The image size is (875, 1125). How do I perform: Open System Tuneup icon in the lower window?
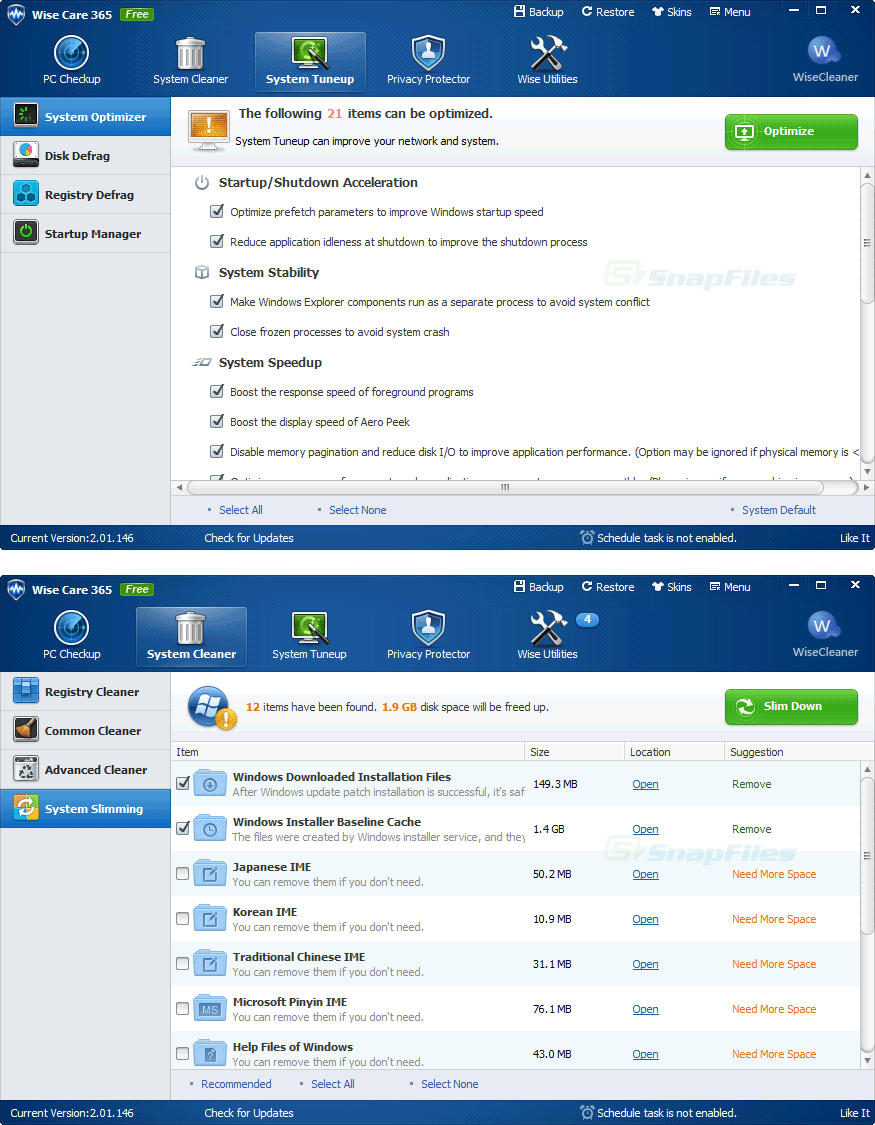tap(309, 628)
